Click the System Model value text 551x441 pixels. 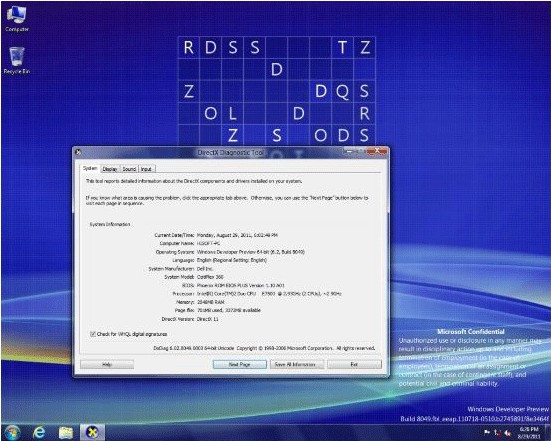(x=210, y=277)
